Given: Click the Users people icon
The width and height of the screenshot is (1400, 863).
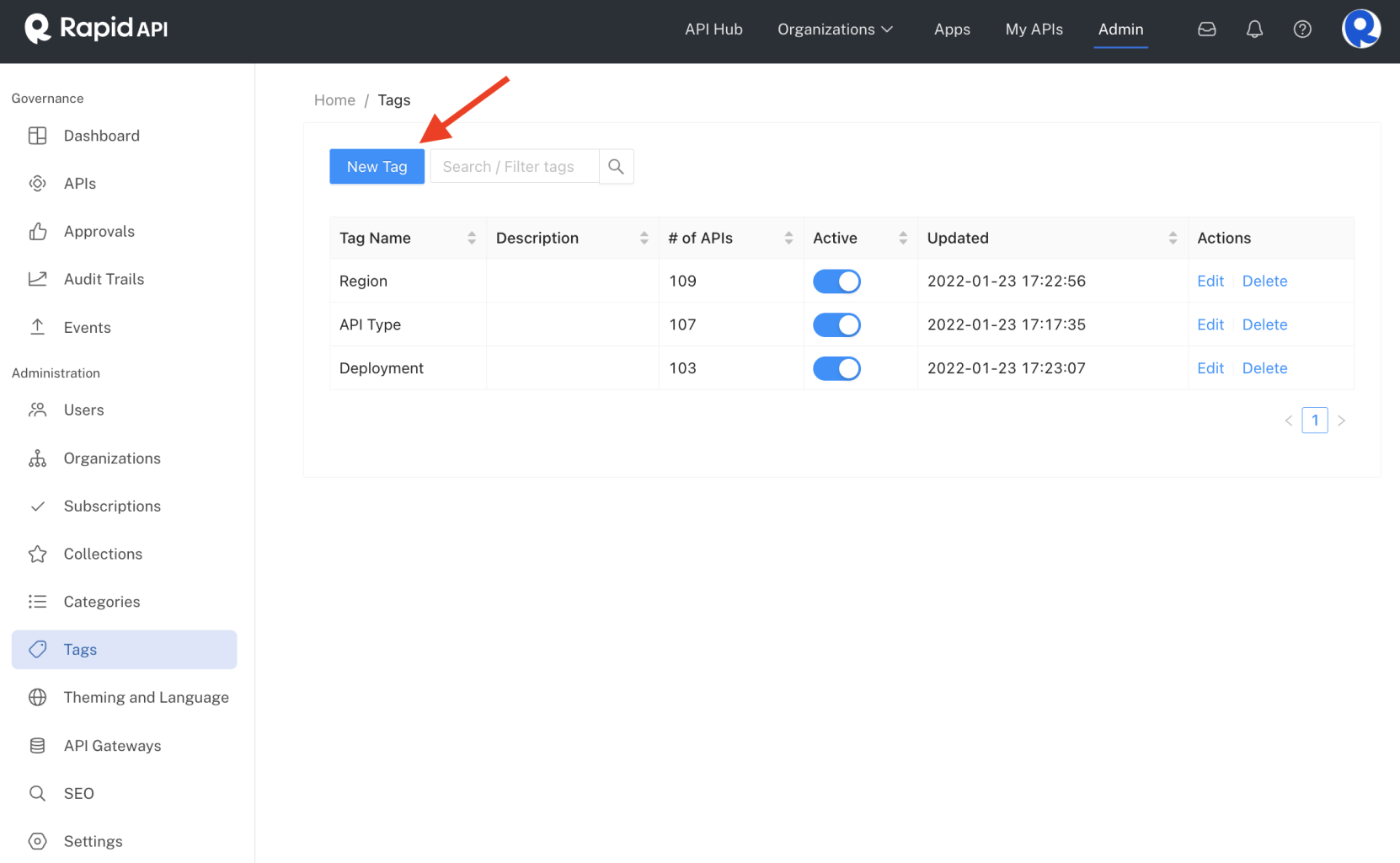Looking at the screenshot, I should 37,410.
